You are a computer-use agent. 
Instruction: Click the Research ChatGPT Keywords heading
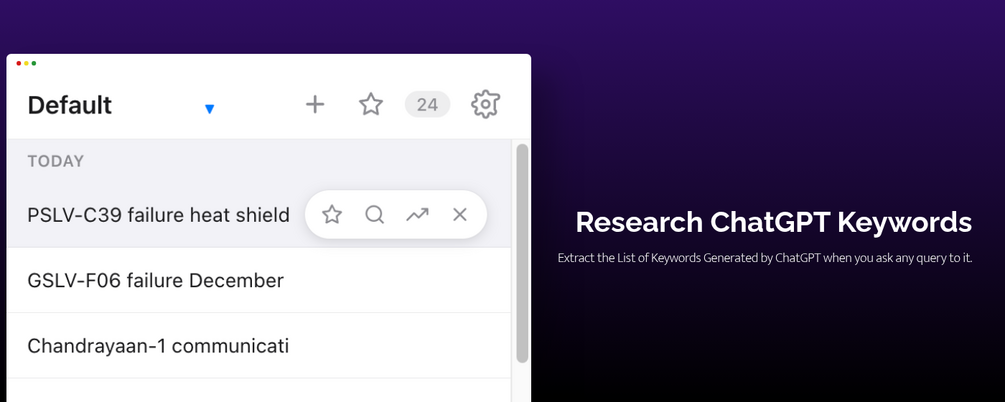774,222
